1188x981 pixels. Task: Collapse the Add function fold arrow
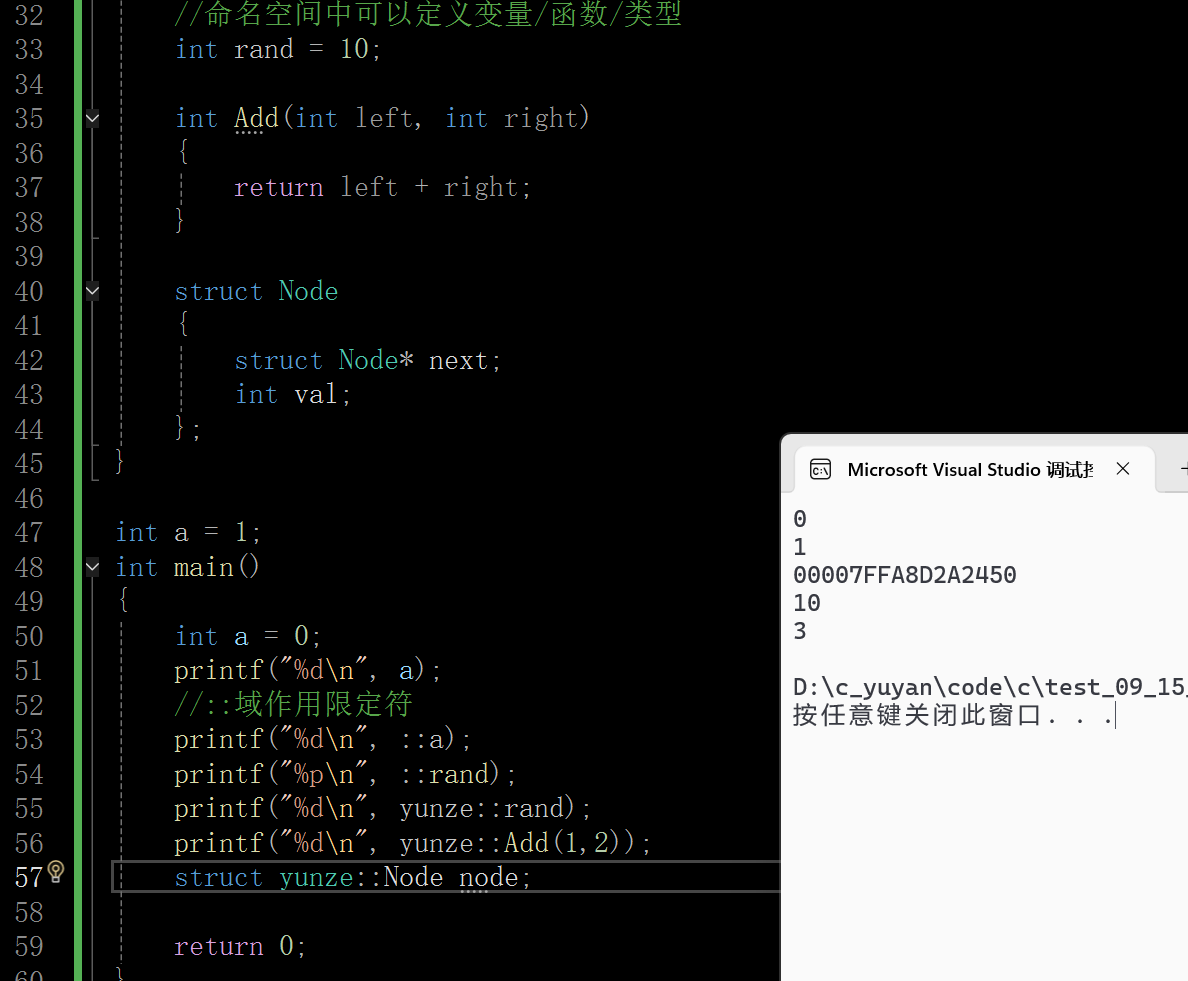click(92, 118)
